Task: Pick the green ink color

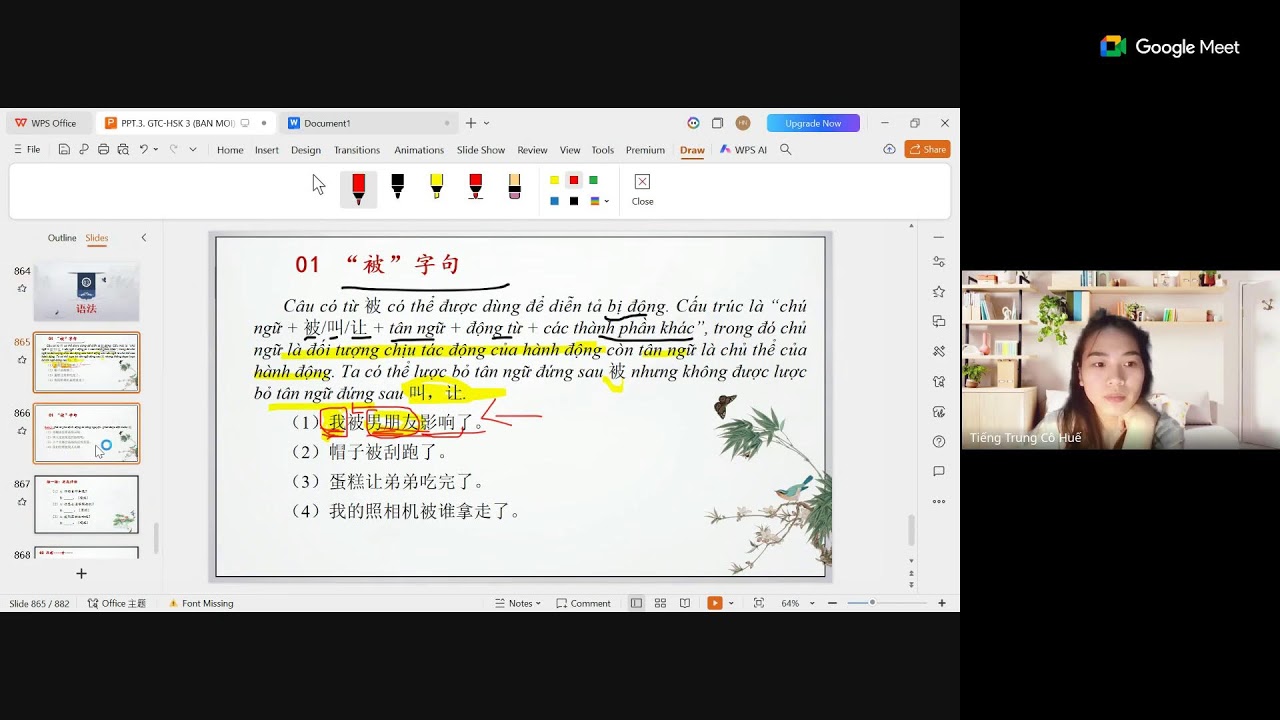Action: pyautogui.click(x=593, y=180)
